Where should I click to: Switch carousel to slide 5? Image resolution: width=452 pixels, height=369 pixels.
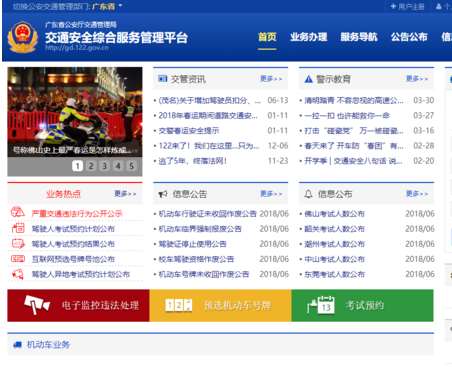[132, 166]
